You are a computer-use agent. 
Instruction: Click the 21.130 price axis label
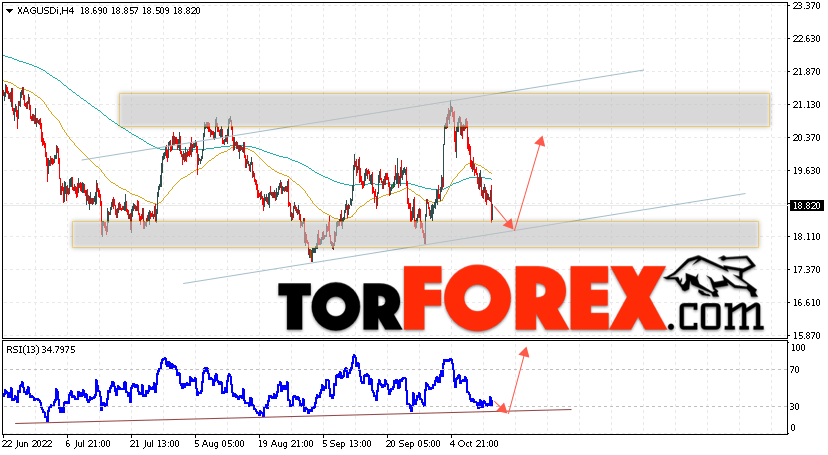[x=806, y=105]
